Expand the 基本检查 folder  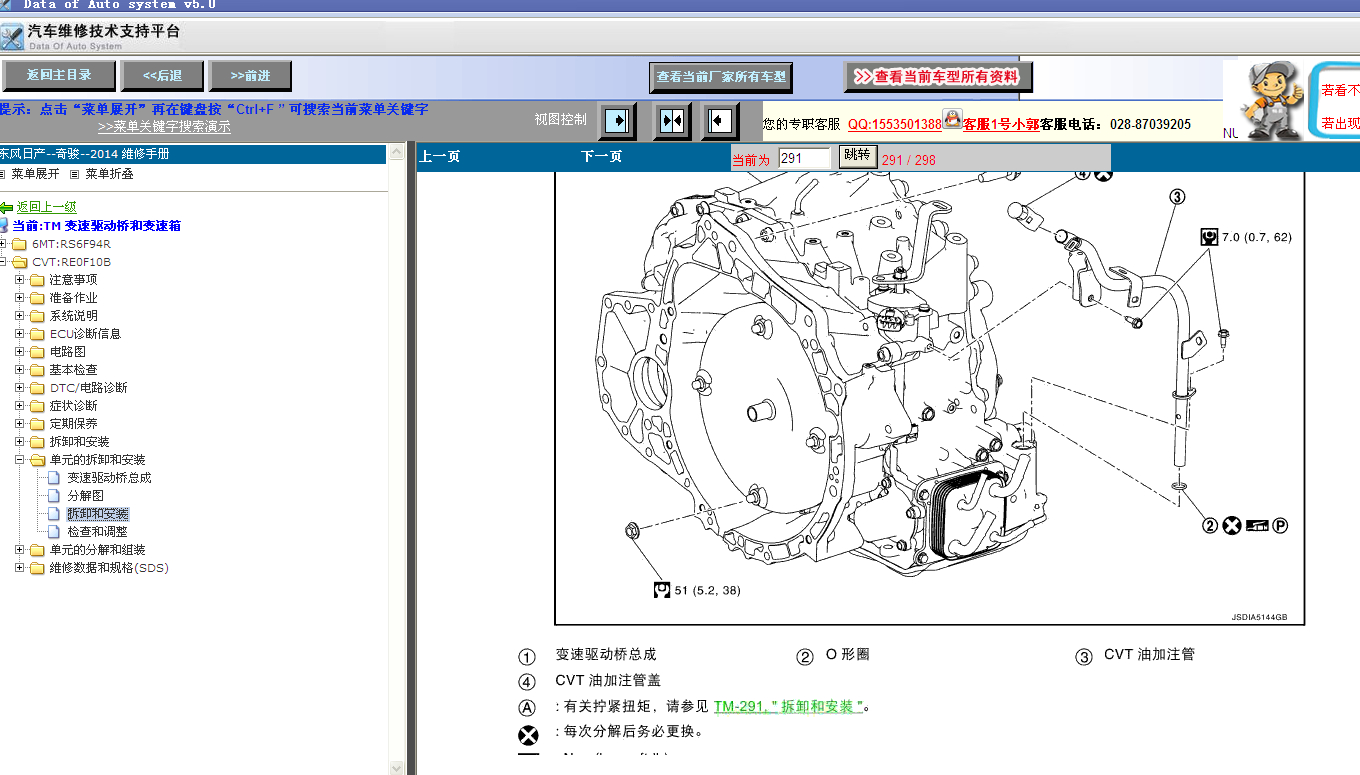(x=20, y=370)
